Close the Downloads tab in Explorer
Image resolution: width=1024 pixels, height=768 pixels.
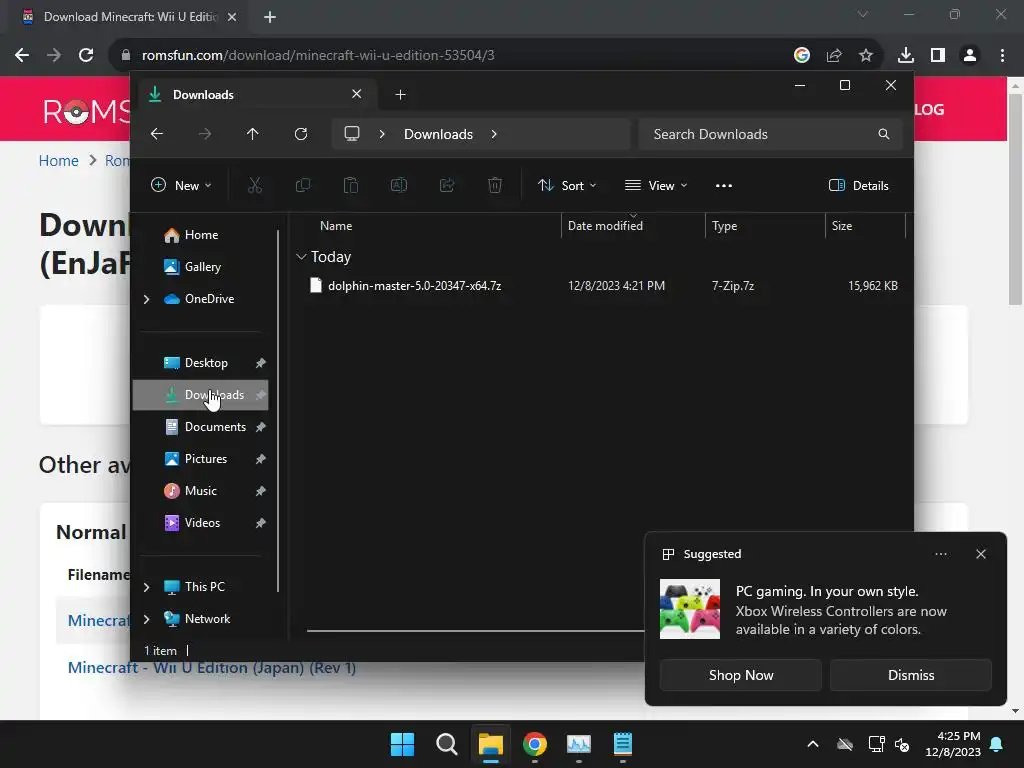coord(357,94)
